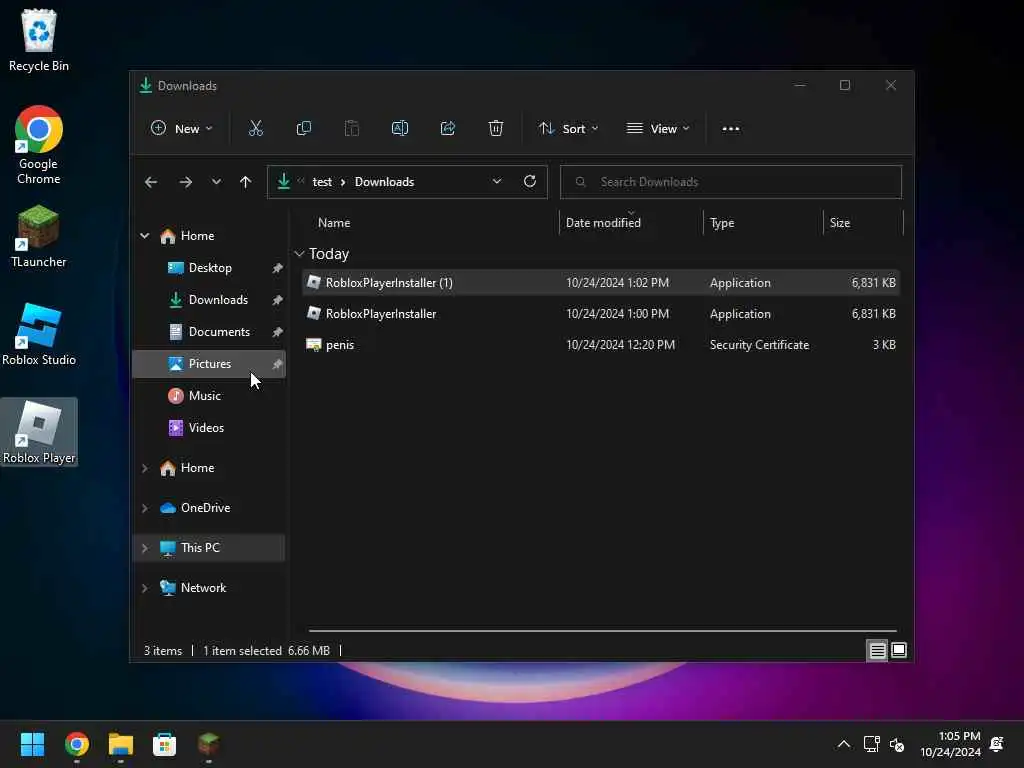Open the Windows Start menu
The width and height of the screenshot is (1024, 768).
click(x=33, y=744)
